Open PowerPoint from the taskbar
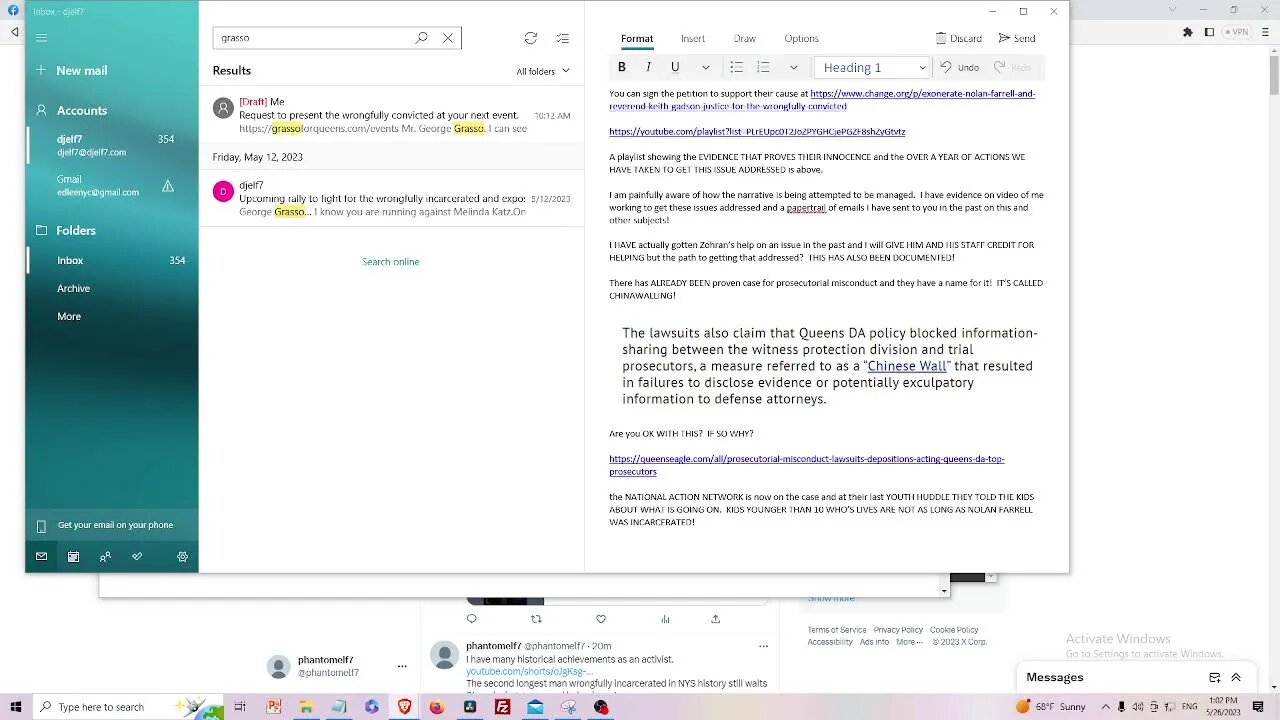This screenshot has width=1280, height=720. pyautogui.click(x=274, y=707)
